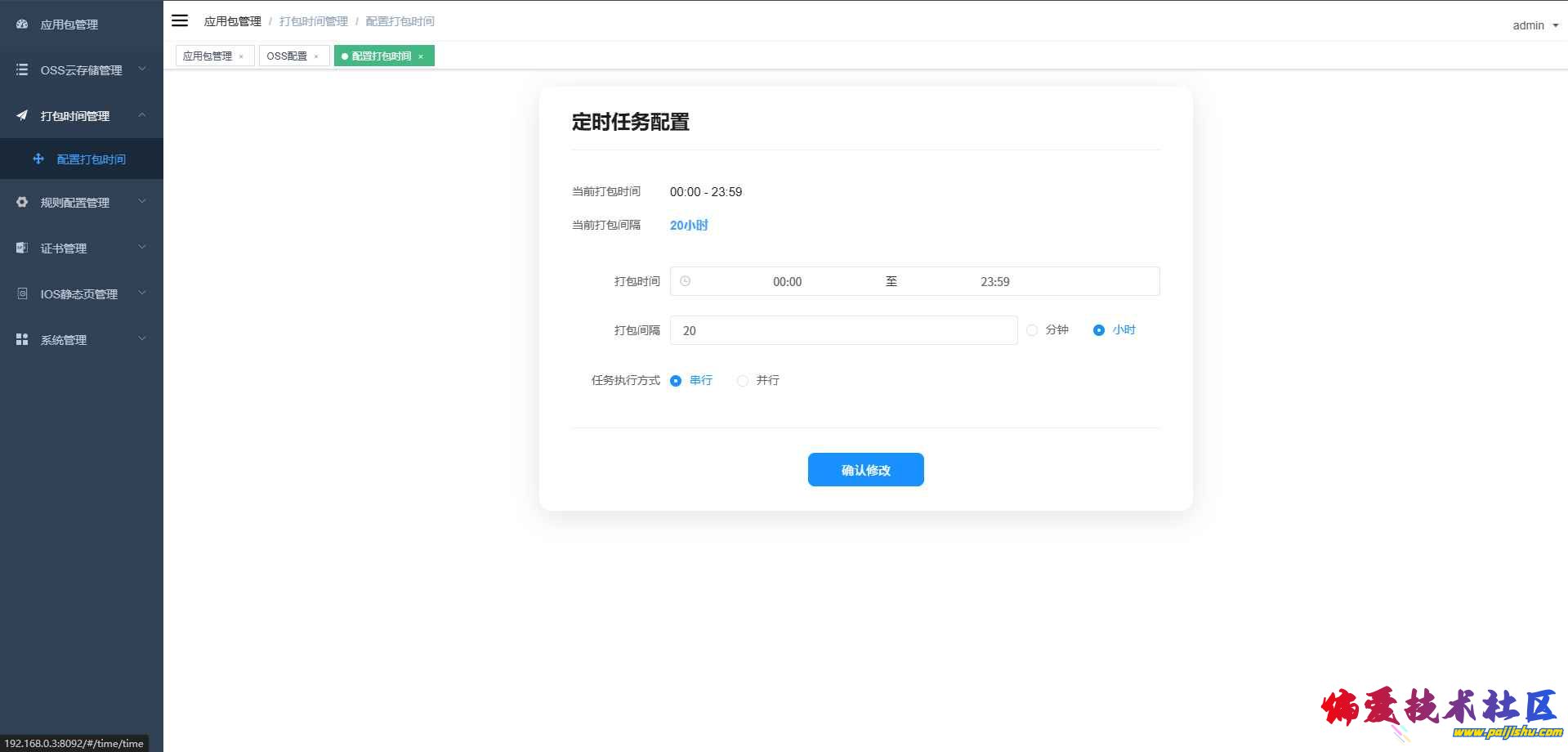
Task: Click the 打包间隔 input field
Action: point(843,330)
